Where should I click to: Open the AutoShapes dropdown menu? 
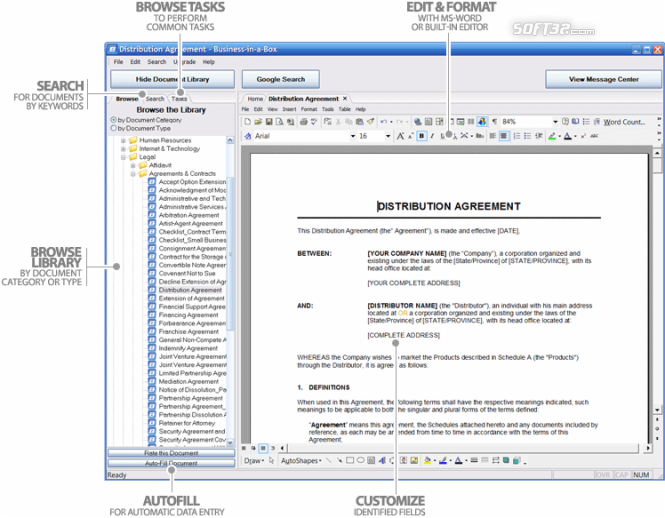click(x=301, y=461)
